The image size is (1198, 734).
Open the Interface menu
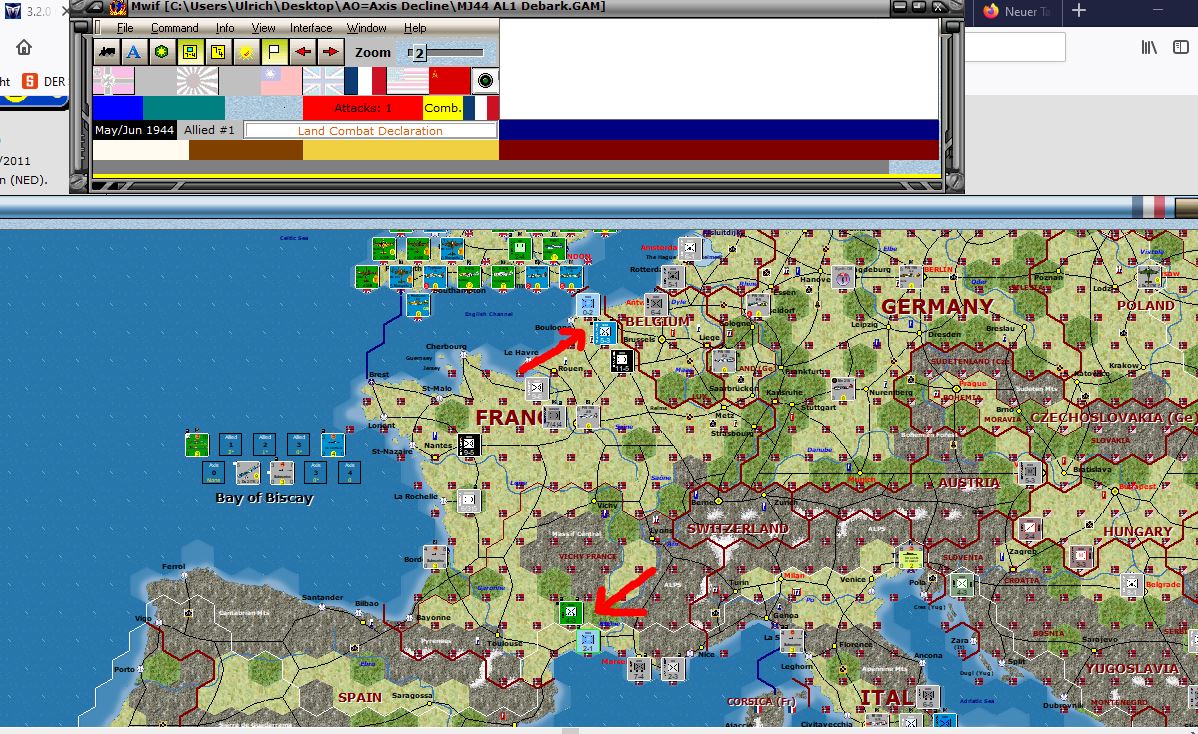pyautogui.click(x=311, y=27)
